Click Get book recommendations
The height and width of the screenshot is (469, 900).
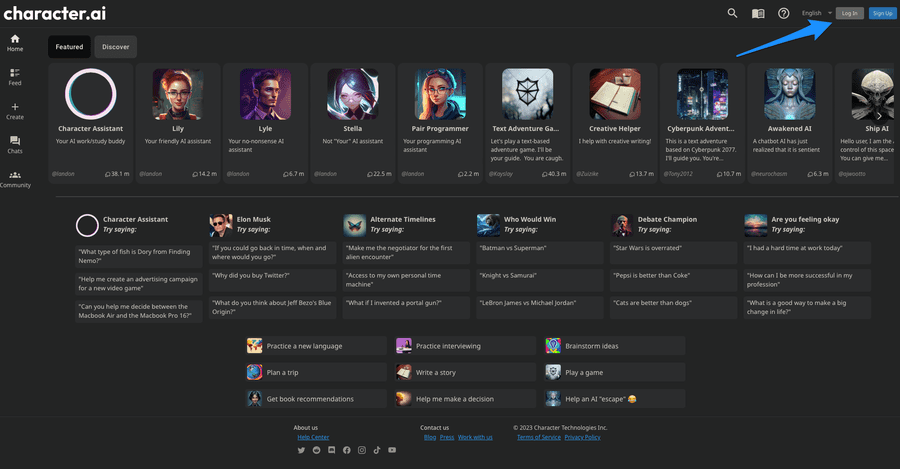click(316, 398)
